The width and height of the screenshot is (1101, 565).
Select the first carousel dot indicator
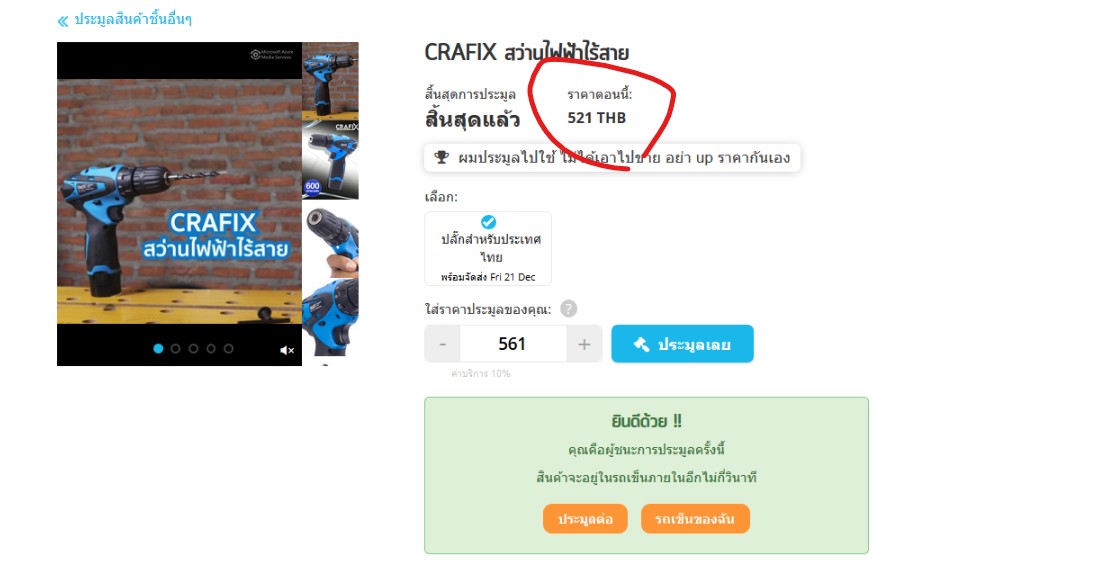point(158,348)
